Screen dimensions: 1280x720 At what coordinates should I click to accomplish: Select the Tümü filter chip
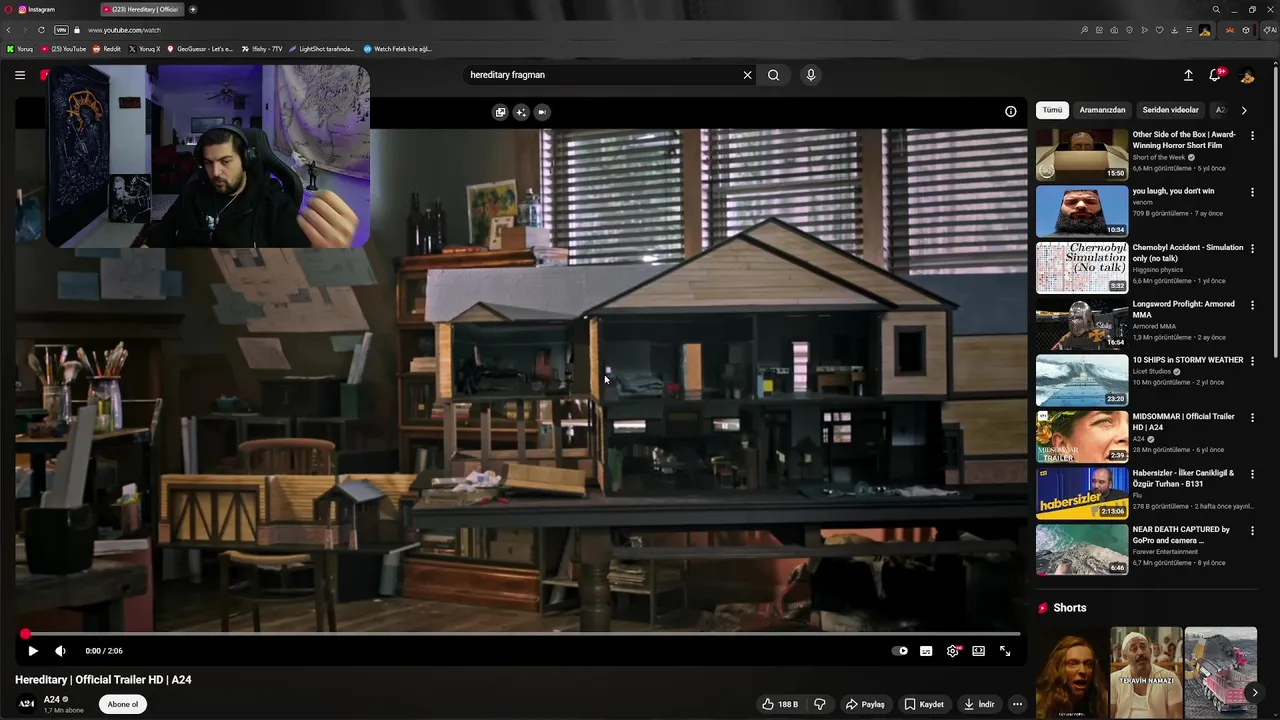point(1052,110)
